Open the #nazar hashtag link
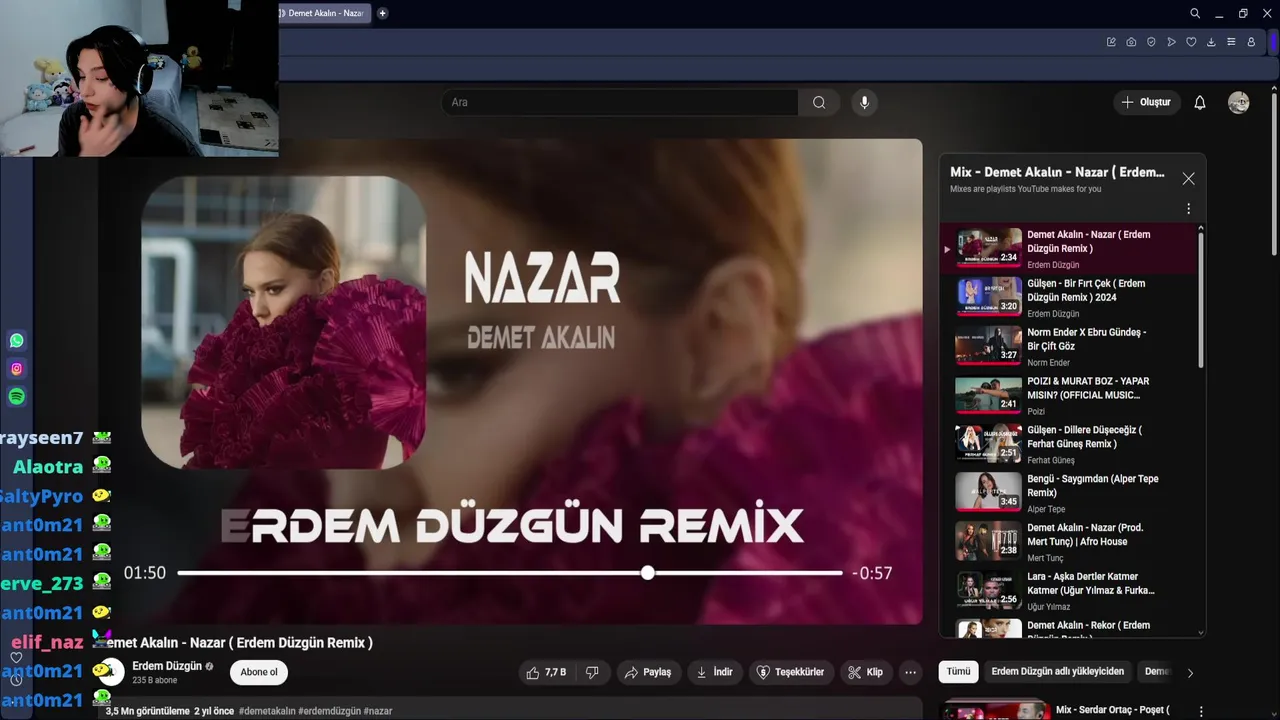 378,711
